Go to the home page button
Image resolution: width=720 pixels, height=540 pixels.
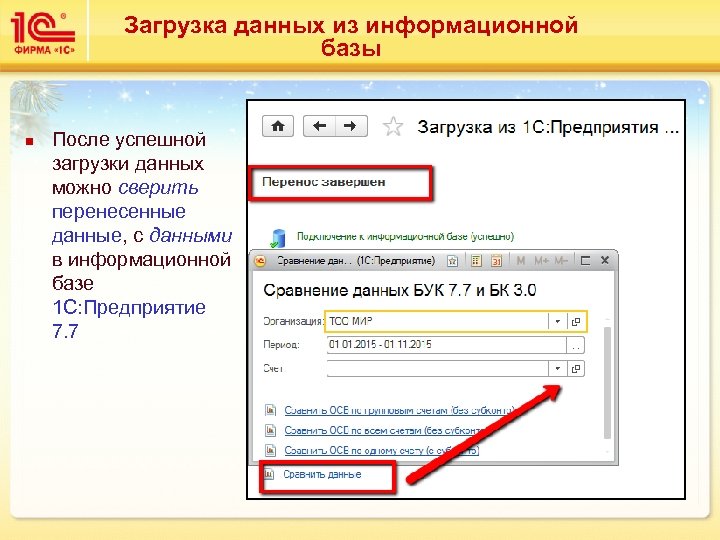click(278, 126)
